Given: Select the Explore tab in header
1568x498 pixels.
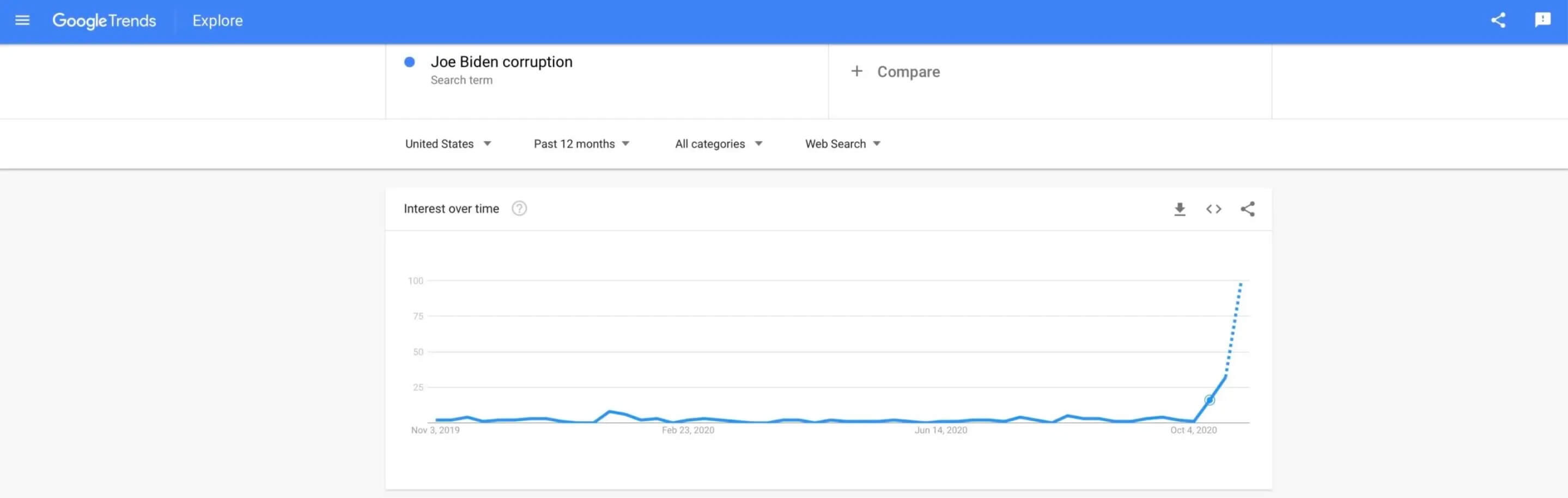Looking at the screenshot, I should [x=217, y=21].
